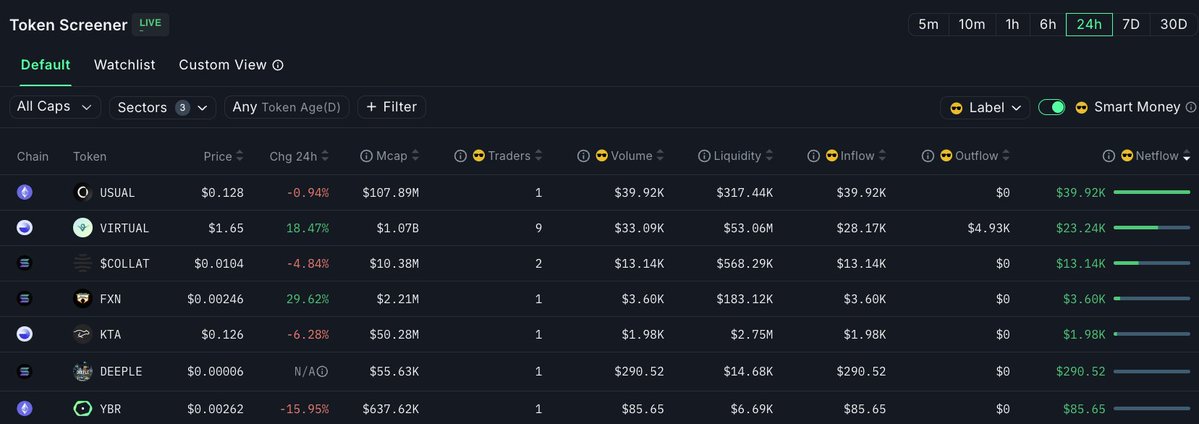Sort by the Netflow column header
1199x424 pixels.
click(x=1157, y=156)
